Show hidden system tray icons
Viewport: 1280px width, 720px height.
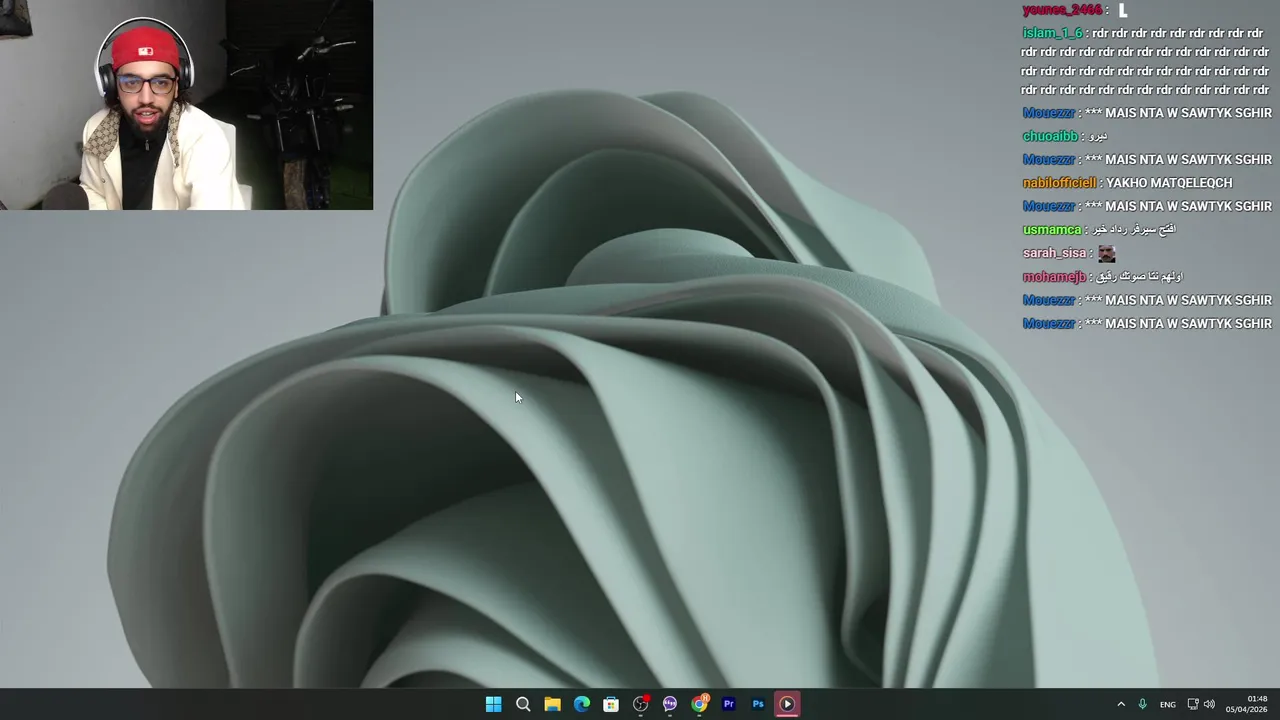tap(1121, 704)
